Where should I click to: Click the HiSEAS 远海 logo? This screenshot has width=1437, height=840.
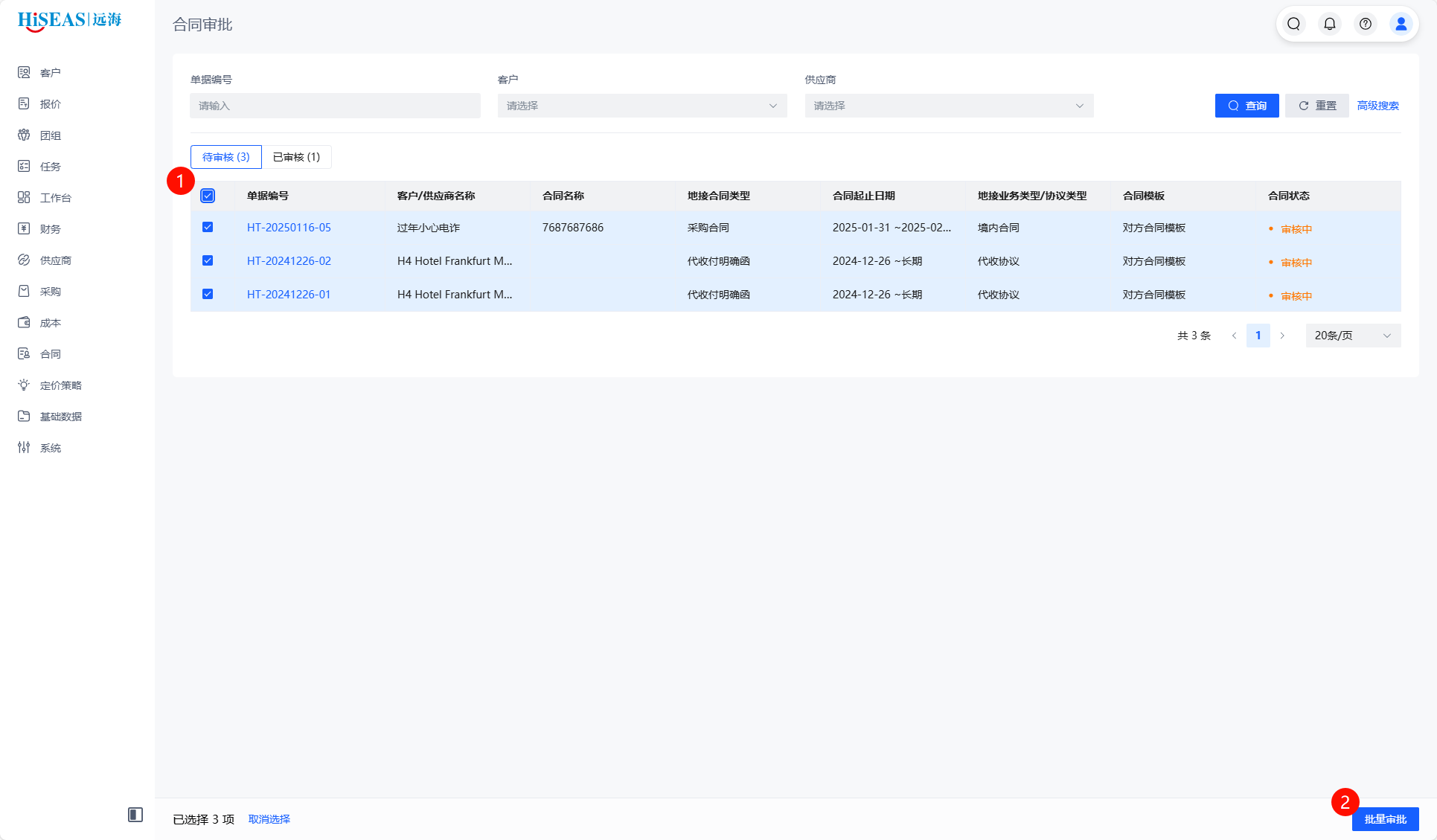pyautogui.click(x=69, y=21)
